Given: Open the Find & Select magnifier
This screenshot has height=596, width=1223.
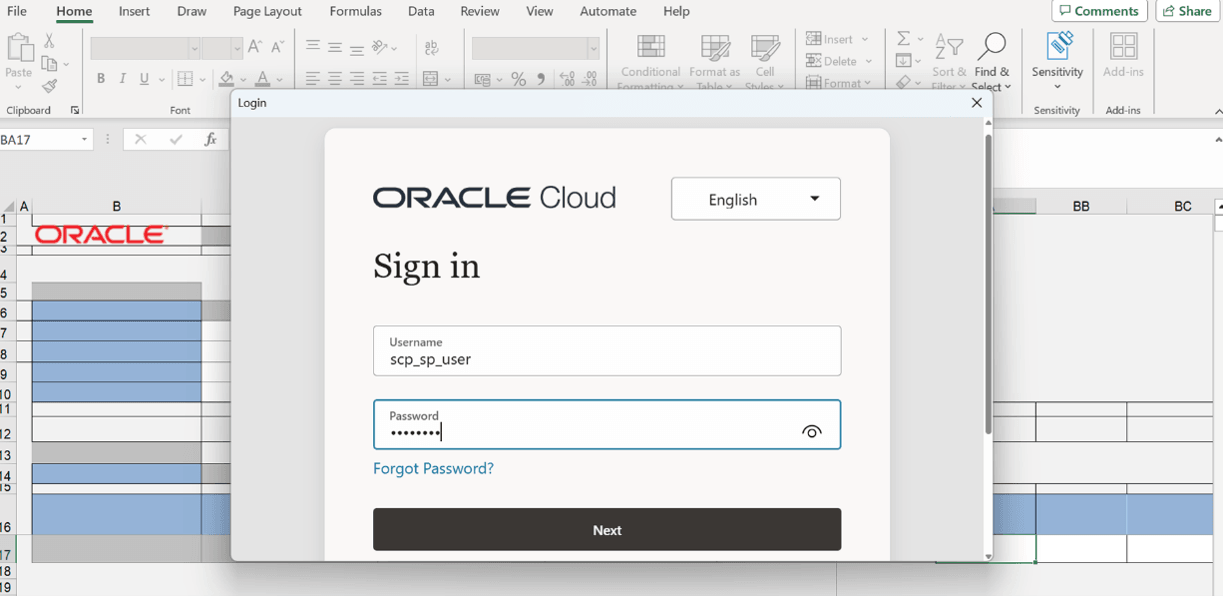Looking at the screenshot, I should pos(992,46).
